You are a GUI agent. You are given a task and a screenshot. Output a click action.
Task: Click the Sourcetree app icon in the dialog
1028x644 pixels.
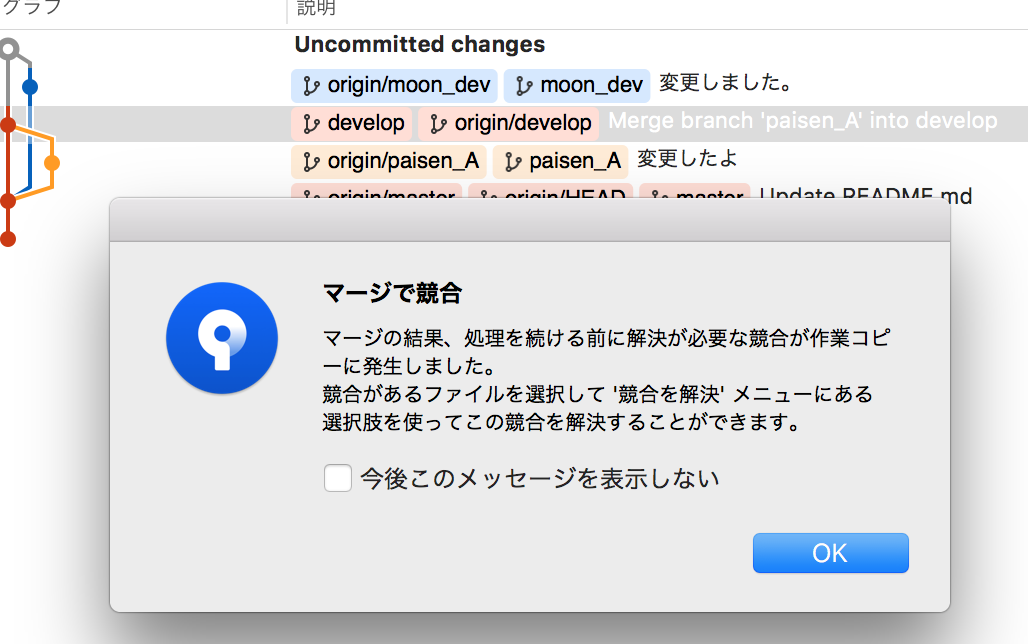click(222, 338)
